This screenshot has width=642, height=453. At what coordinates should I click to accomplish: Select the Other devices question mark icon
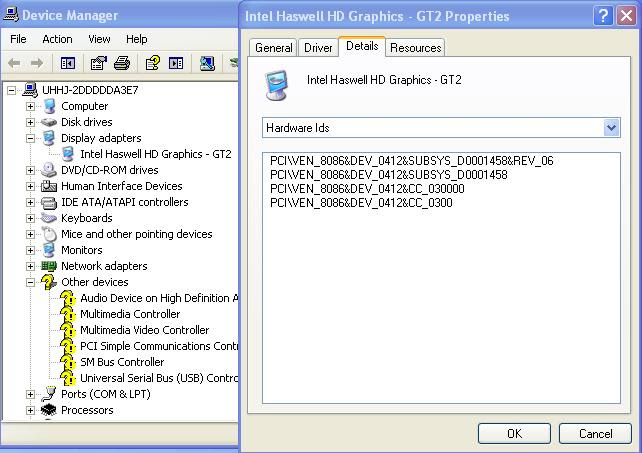pos(49,282)
